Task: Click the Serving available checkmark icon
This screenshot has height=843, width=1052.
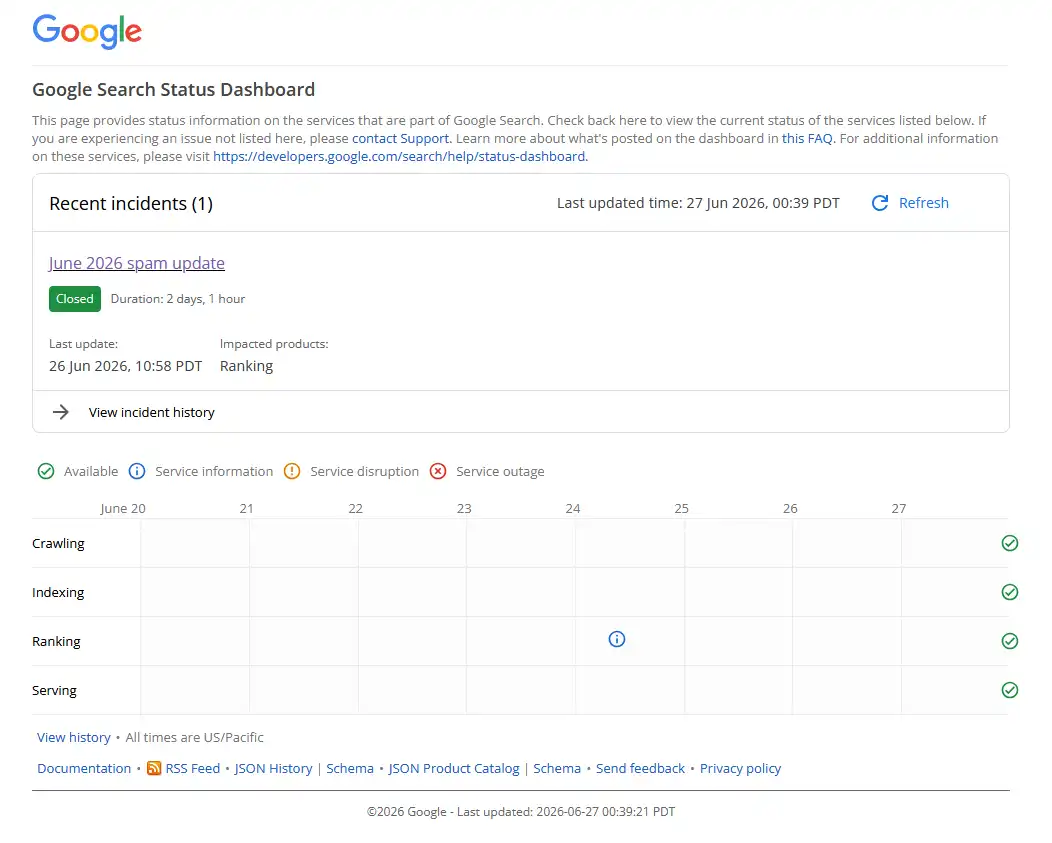Action: (1010, 690)
